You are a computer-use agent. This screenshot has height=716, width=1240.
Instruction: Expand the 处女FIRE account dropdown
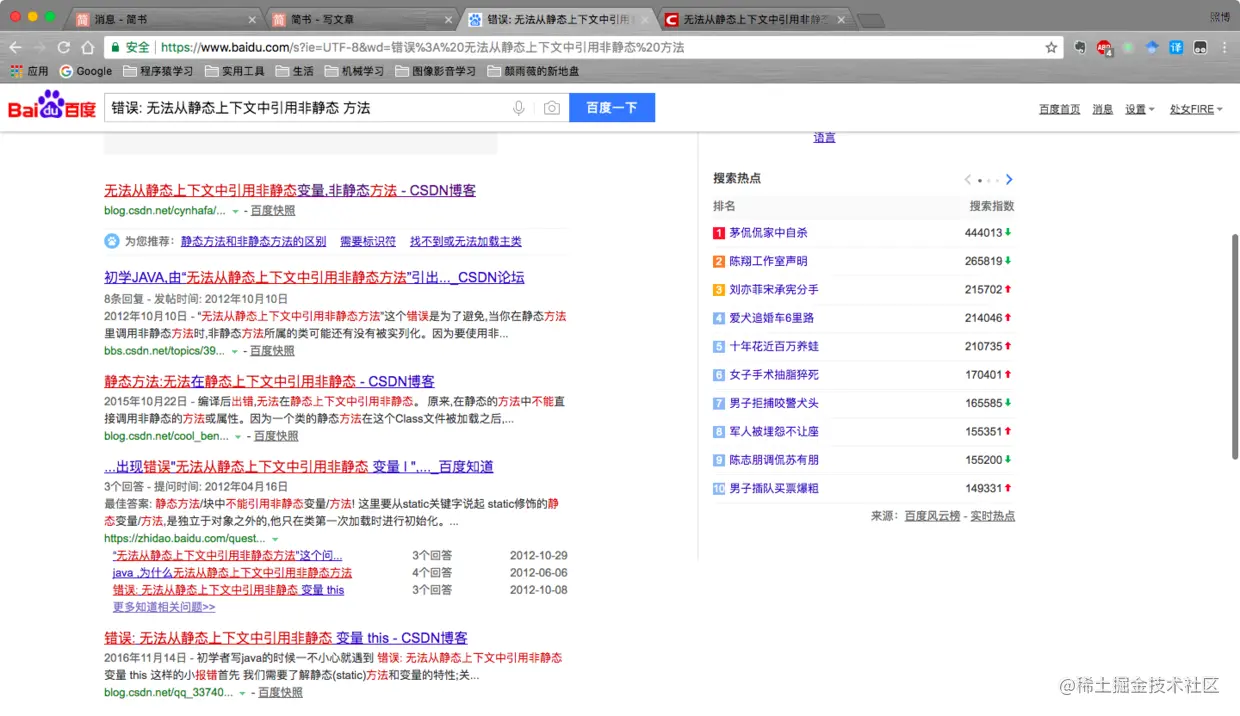pyautogui.click(x=1197, y=109)
